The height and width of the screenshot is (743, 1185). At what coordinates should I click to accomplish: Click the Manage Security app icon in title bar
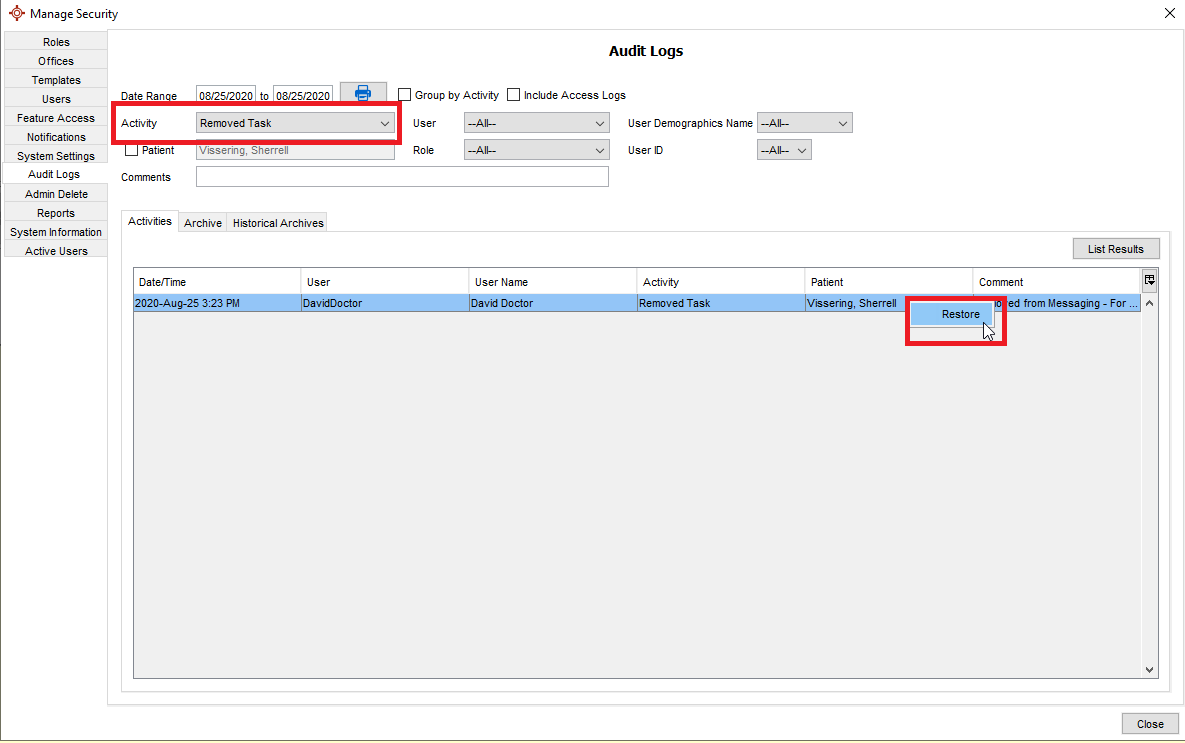tap(16, 14)
